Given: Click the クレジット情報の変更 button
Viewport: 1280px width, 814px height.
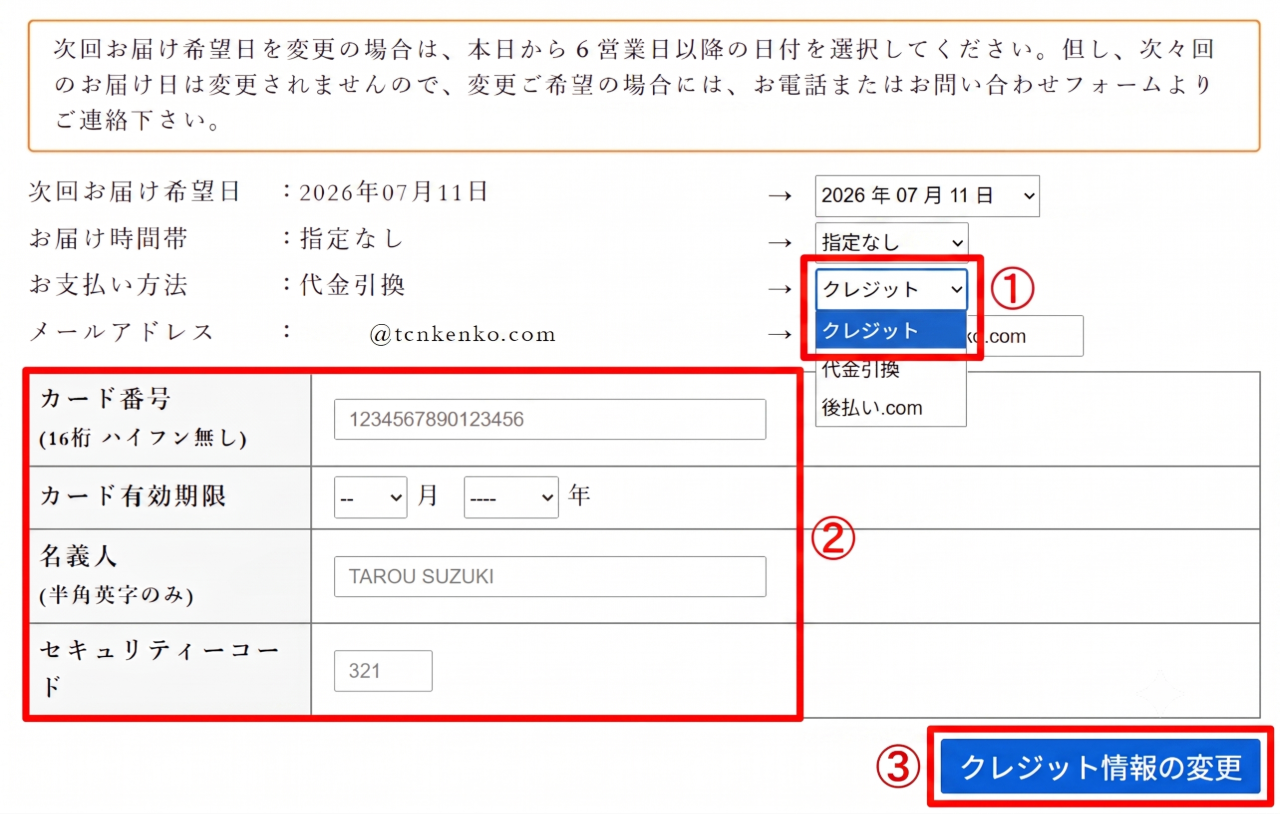Looking at the screenshot, I should click(1101, 767).
